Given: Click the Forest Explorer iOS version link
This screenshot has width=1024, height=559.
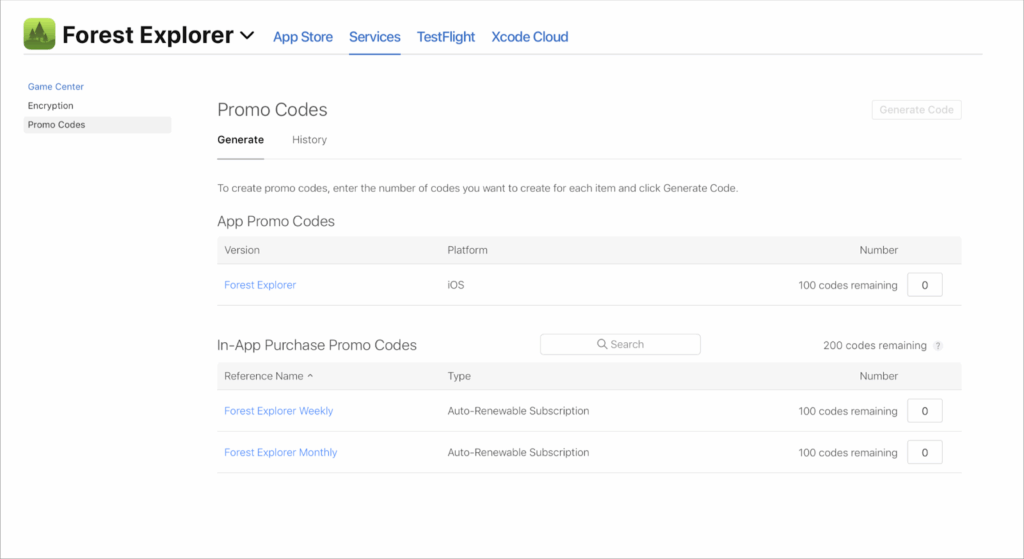Looking at the screenshot, I should (x=260, y=285).
